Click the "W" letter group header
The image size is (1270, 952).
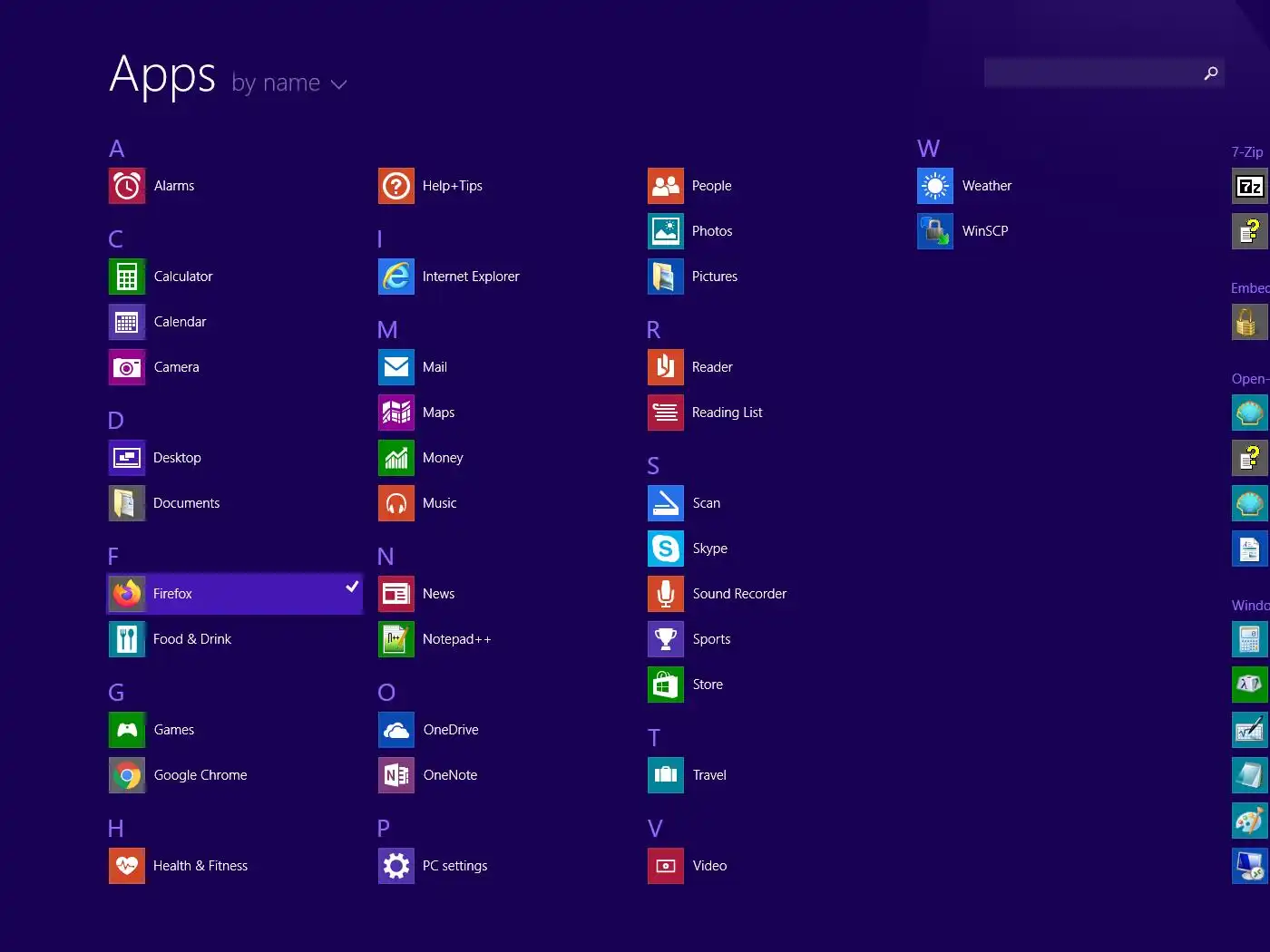click(928, 149)
